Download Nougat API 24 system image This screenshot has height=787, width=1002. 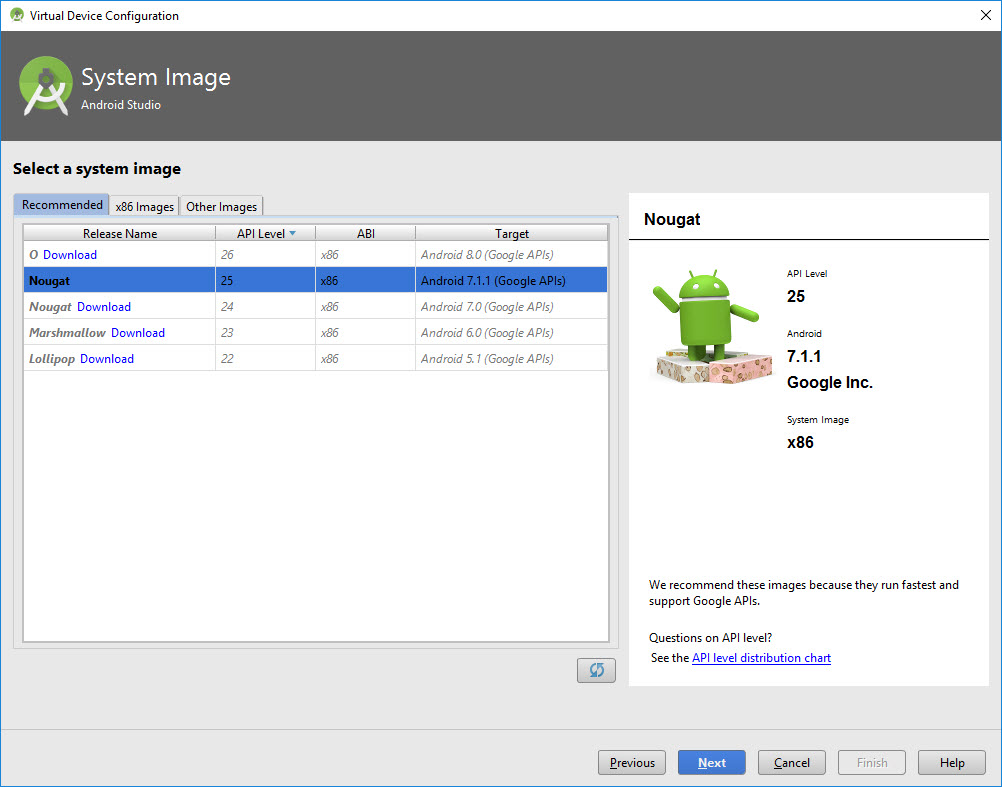click(x=104, y=307)
